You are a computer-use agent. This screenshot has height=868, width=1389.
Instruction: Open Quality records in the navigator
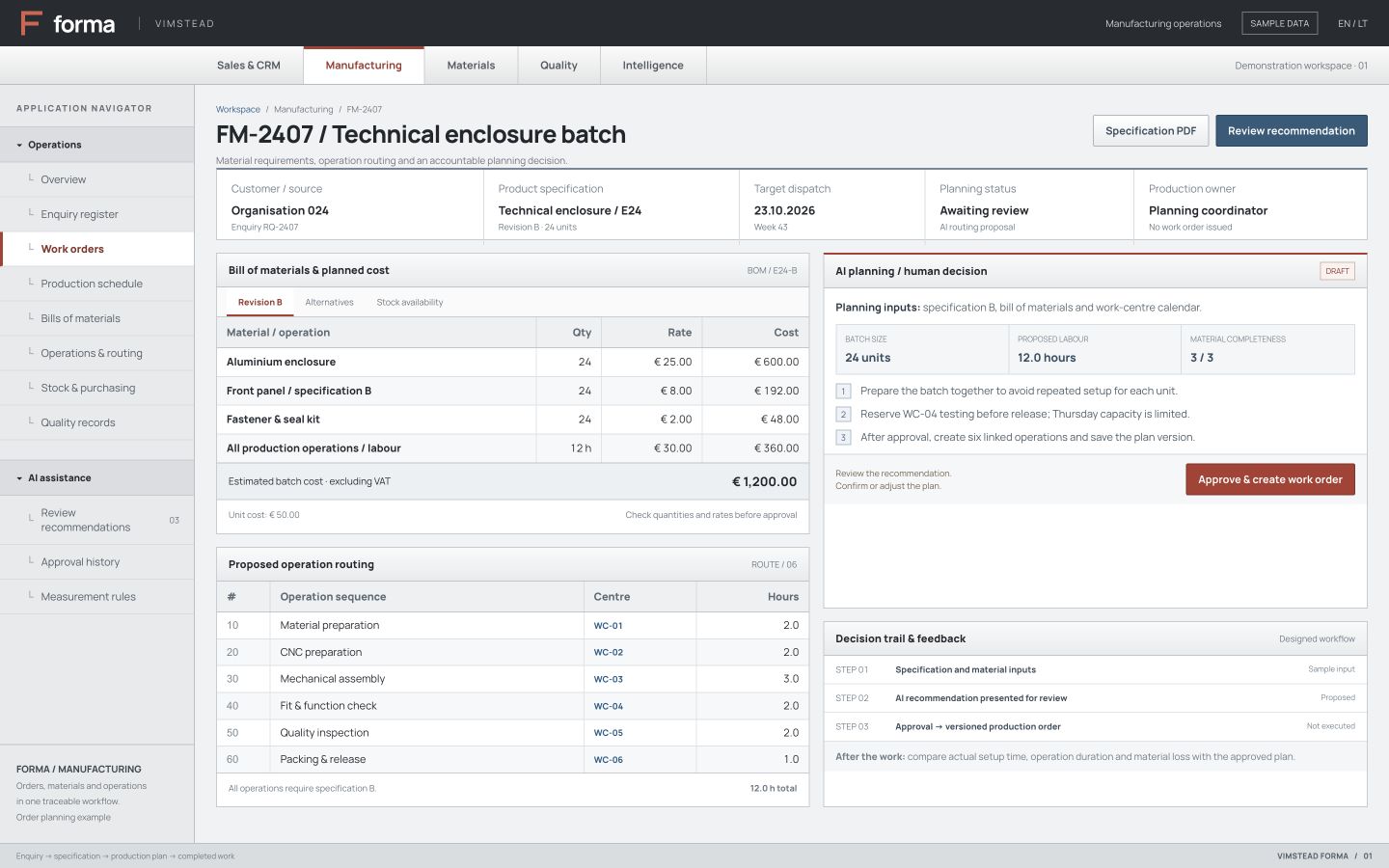[x=96, y=422]
